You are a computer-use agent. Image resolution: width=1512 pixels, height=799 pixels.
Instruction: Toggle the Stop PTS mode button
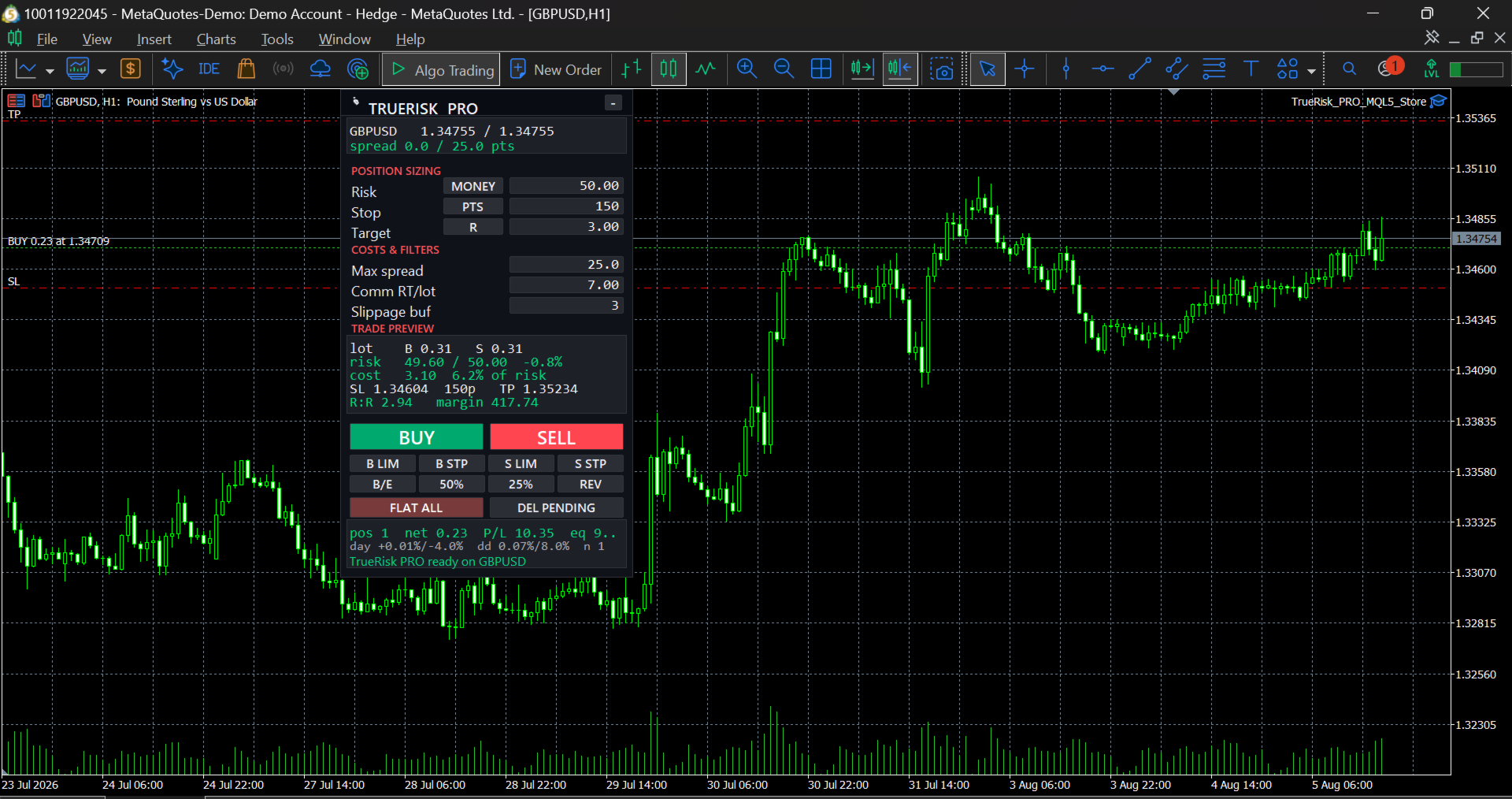coord(473,206)
